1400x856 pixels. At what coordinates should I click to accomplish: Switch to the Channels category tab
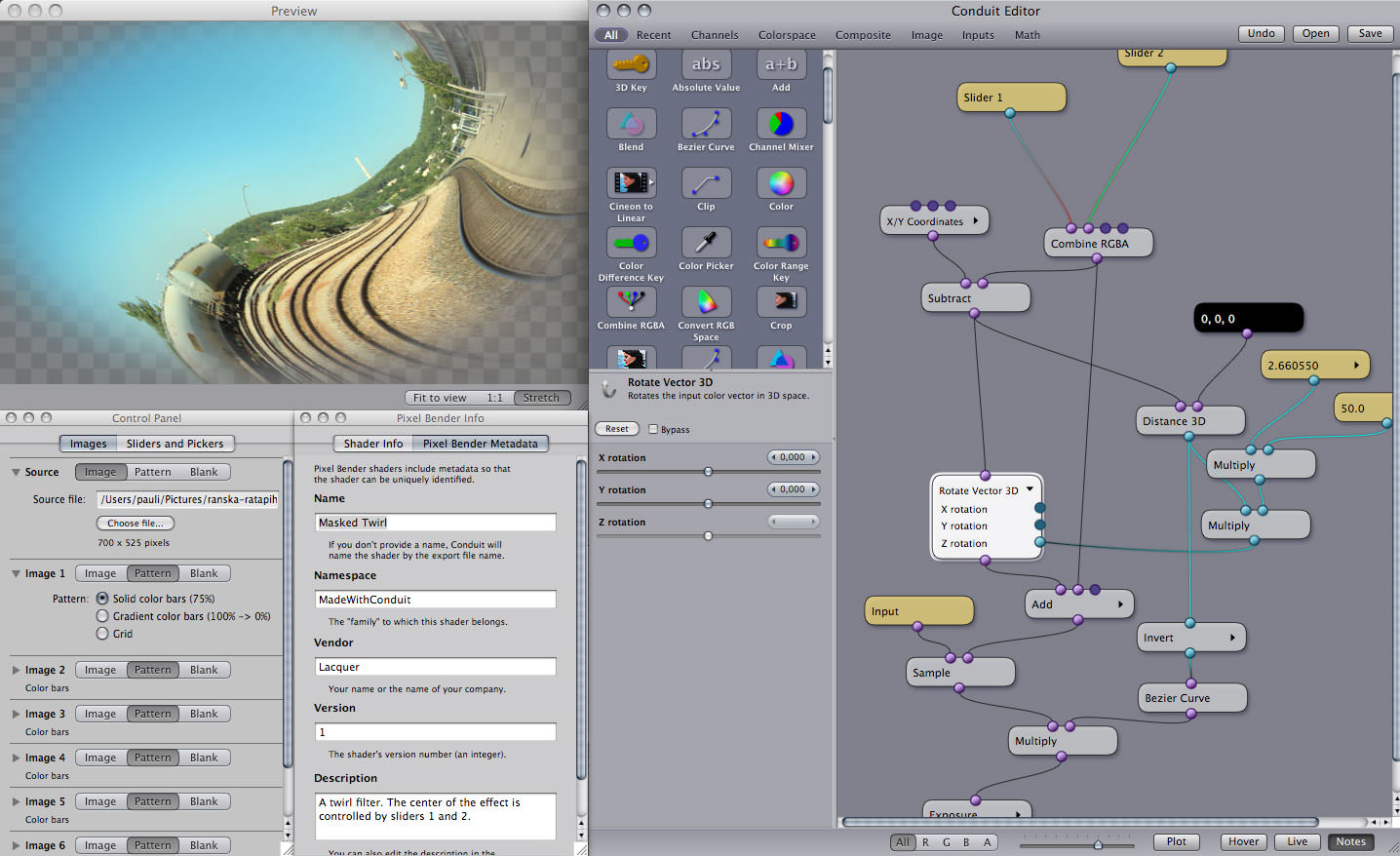pyautogui.click(x=715, y=35)
